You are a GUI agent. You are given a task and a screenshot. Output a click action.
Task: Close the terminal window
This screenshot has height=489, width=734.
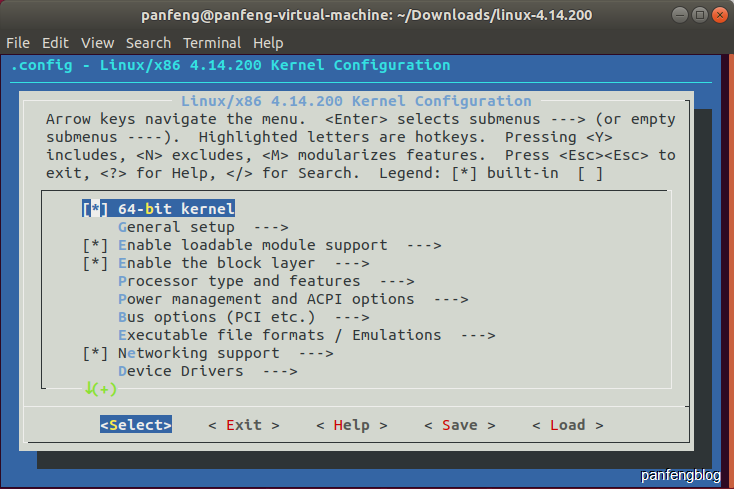719,15
